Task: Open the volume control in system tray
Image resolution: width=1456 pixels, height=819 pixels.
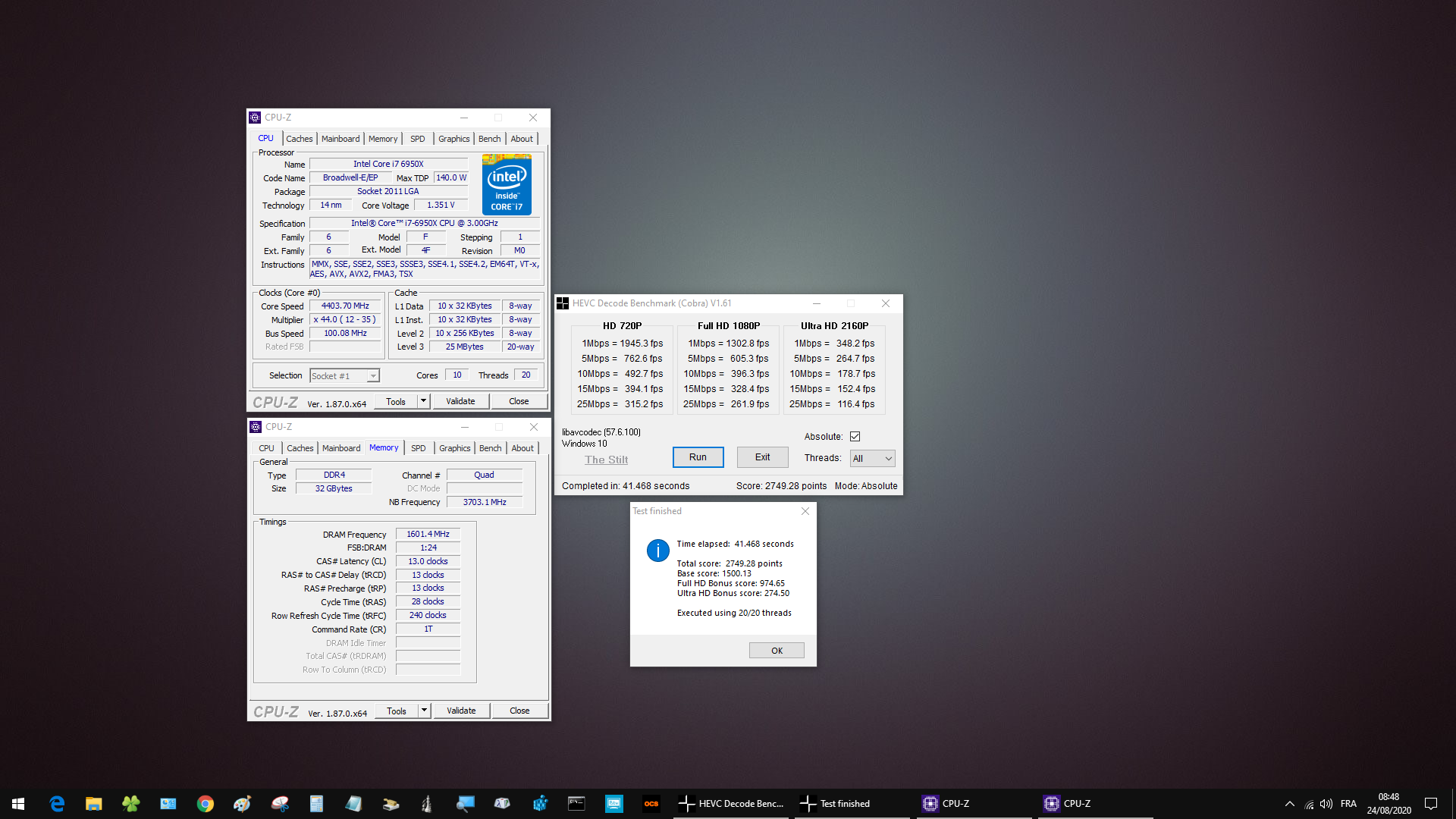Action: [1326, 804]
